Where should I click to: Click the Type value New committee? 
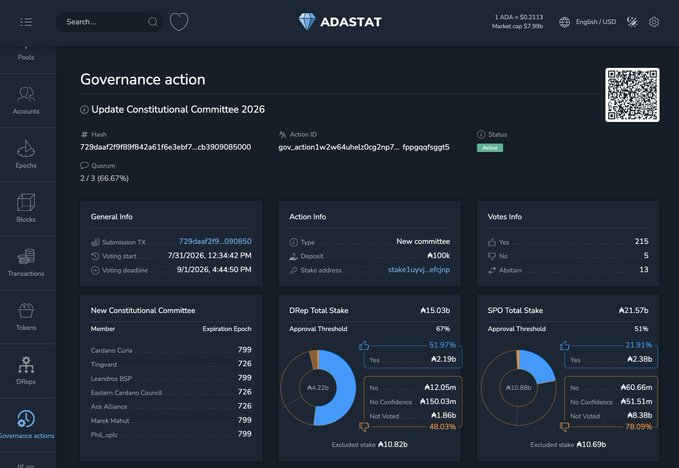click(x=423, y=241)
